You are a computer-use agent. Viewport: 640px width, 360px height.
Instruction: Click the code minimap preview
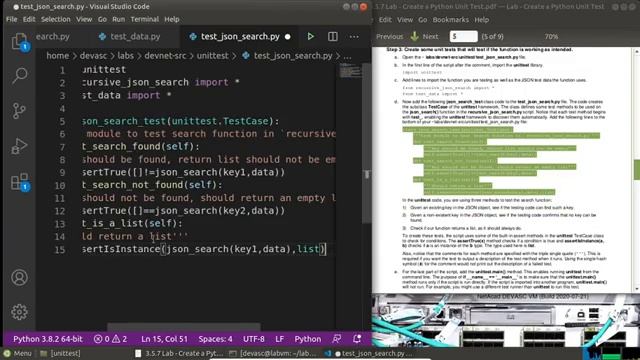point(350,71)
